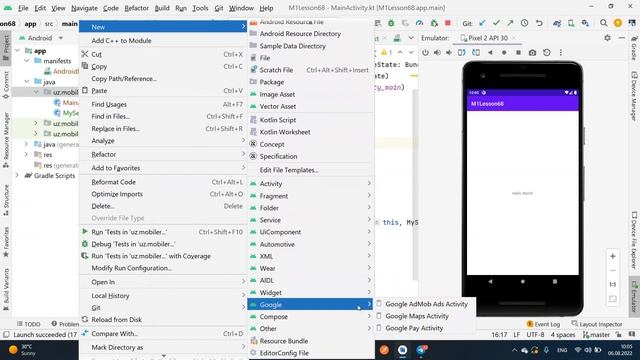Zoom in emulator with plus icon

pyautogui.click(x=613, y=256)
